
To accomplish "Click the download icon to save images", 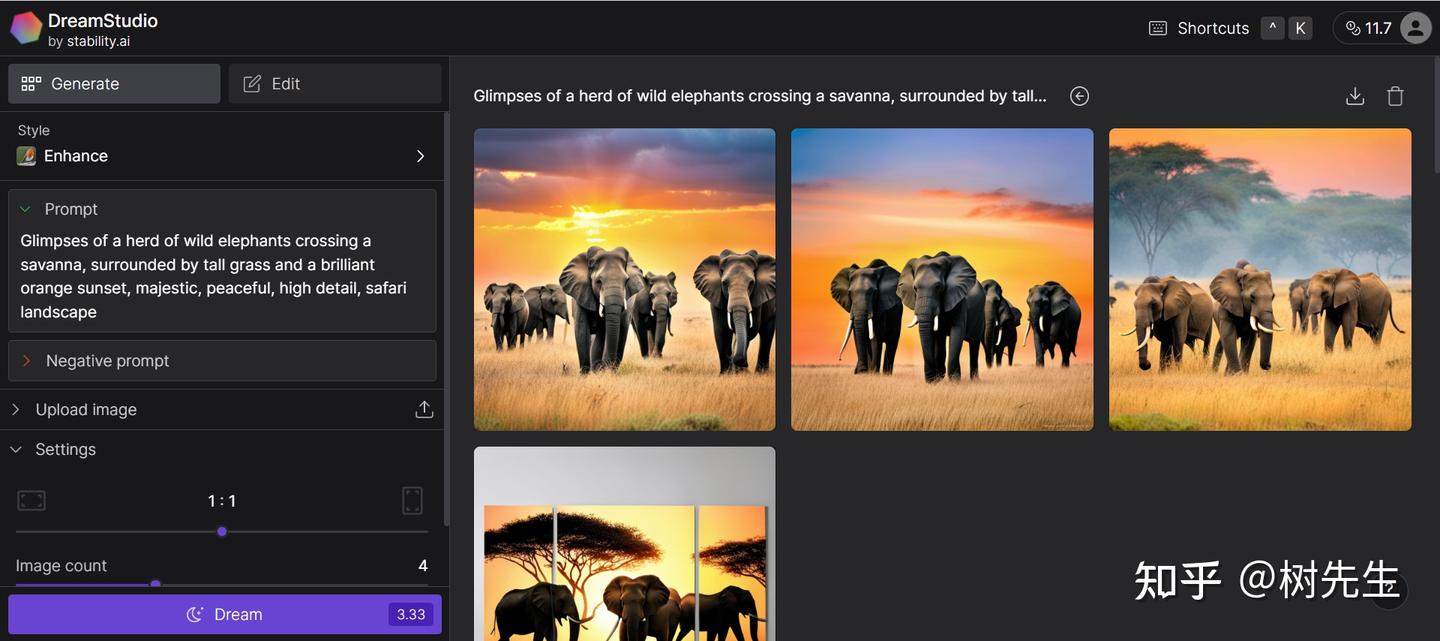I will (1354, 95).
